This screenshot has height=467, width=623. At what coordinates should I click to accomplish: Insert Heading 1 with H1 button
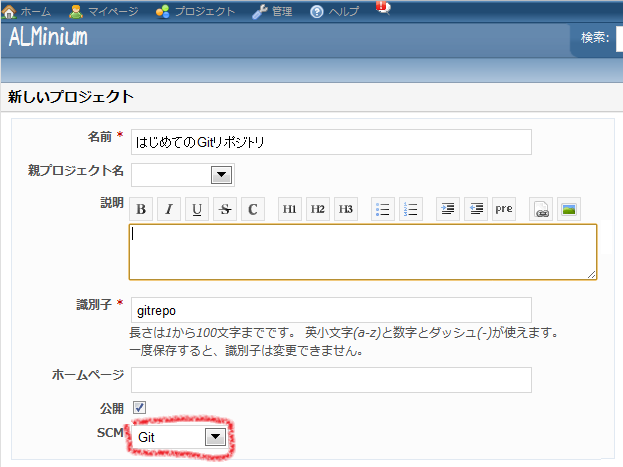(290, 209)
